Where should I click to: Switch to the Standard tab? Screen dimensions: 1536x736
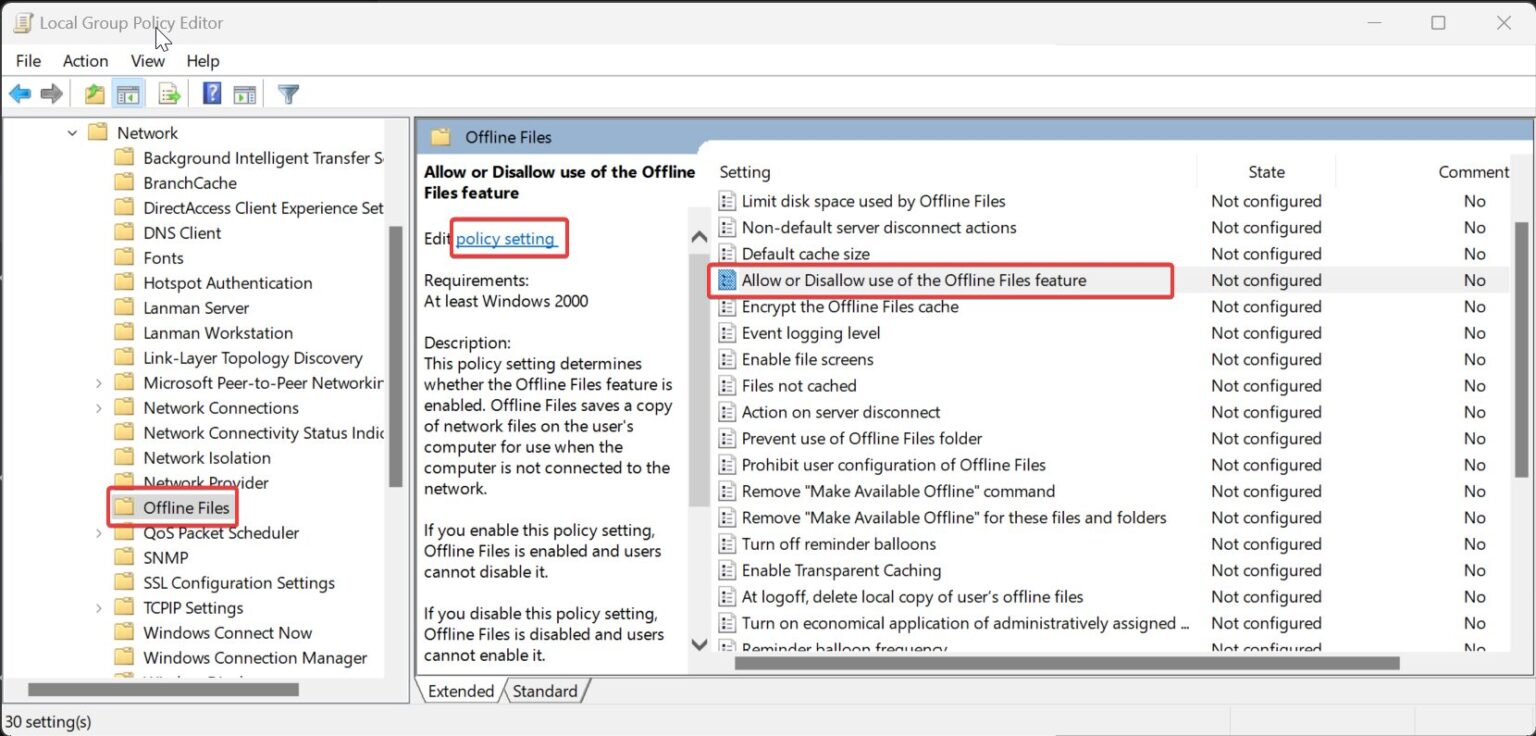[x=545, y=691]
